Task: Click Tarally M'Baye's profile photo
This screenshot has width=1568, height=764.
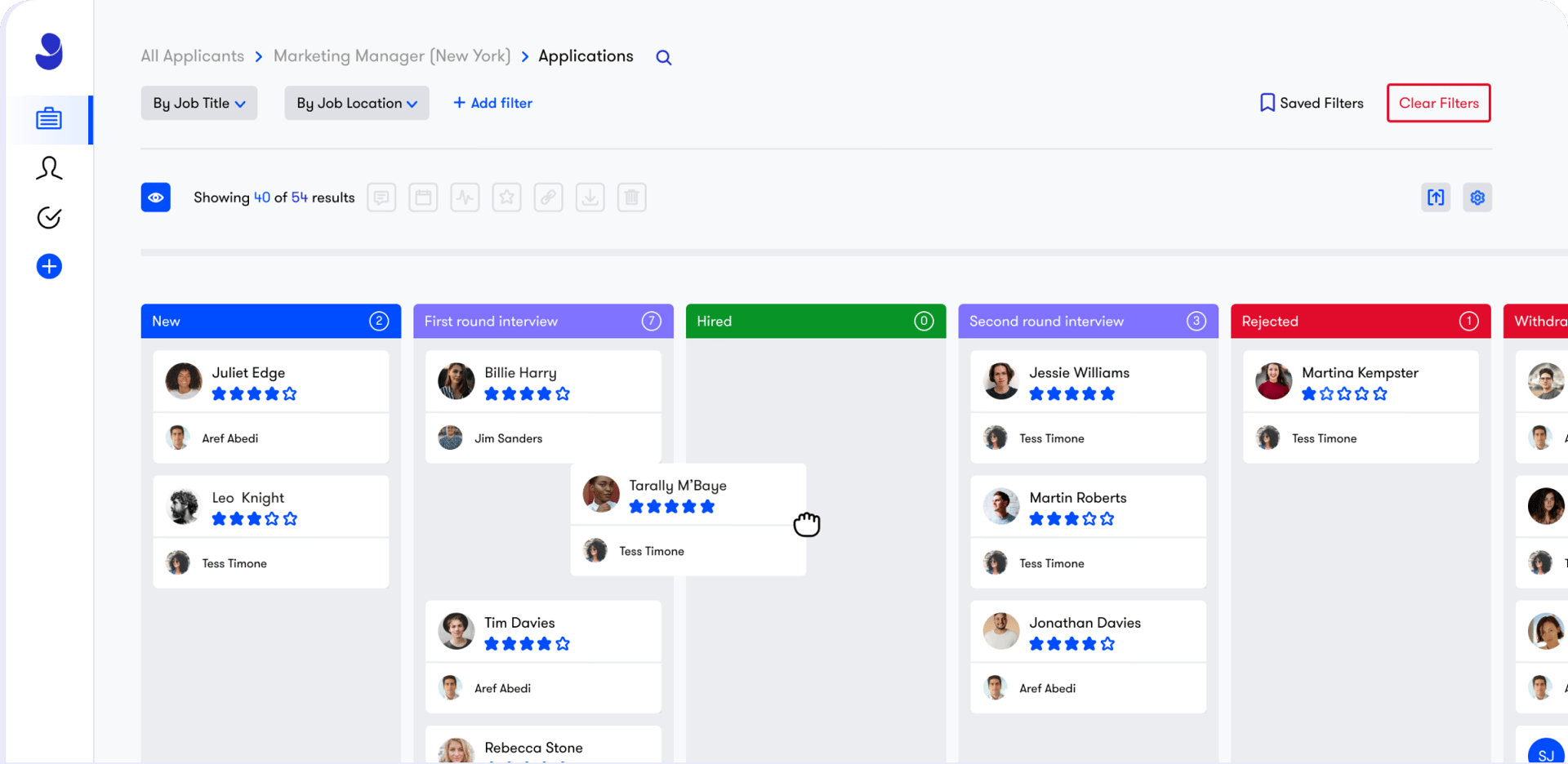Action: [x=601, y=494]
